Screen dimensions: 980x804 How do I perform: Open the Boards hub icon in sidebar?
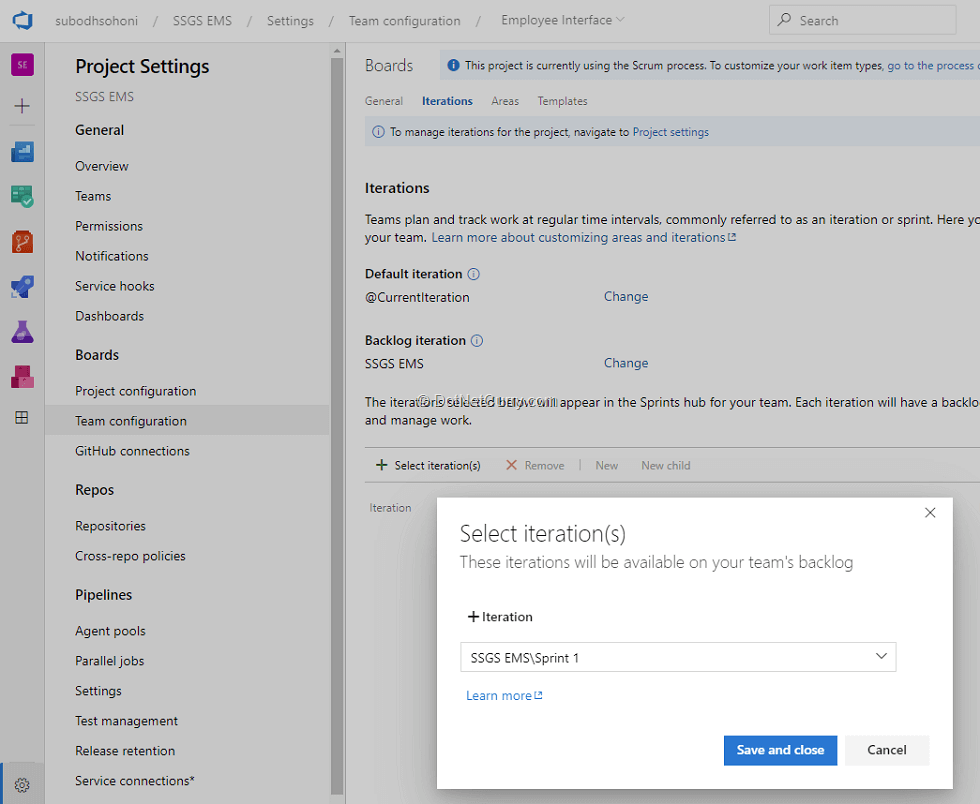click(x=22, y=196)
